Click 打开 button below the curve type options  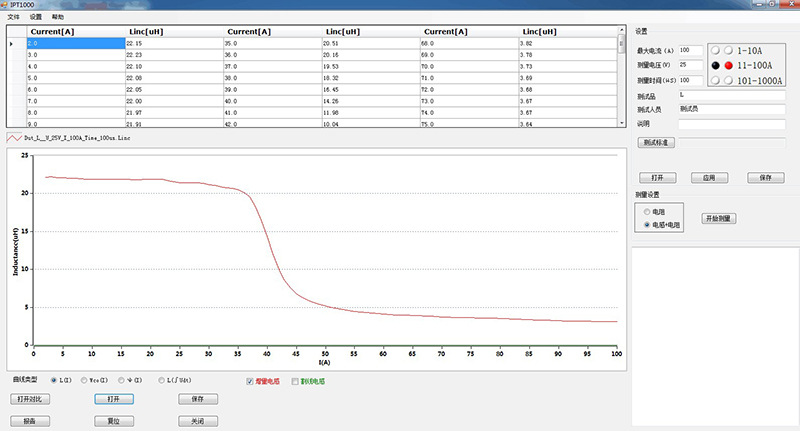114,399
